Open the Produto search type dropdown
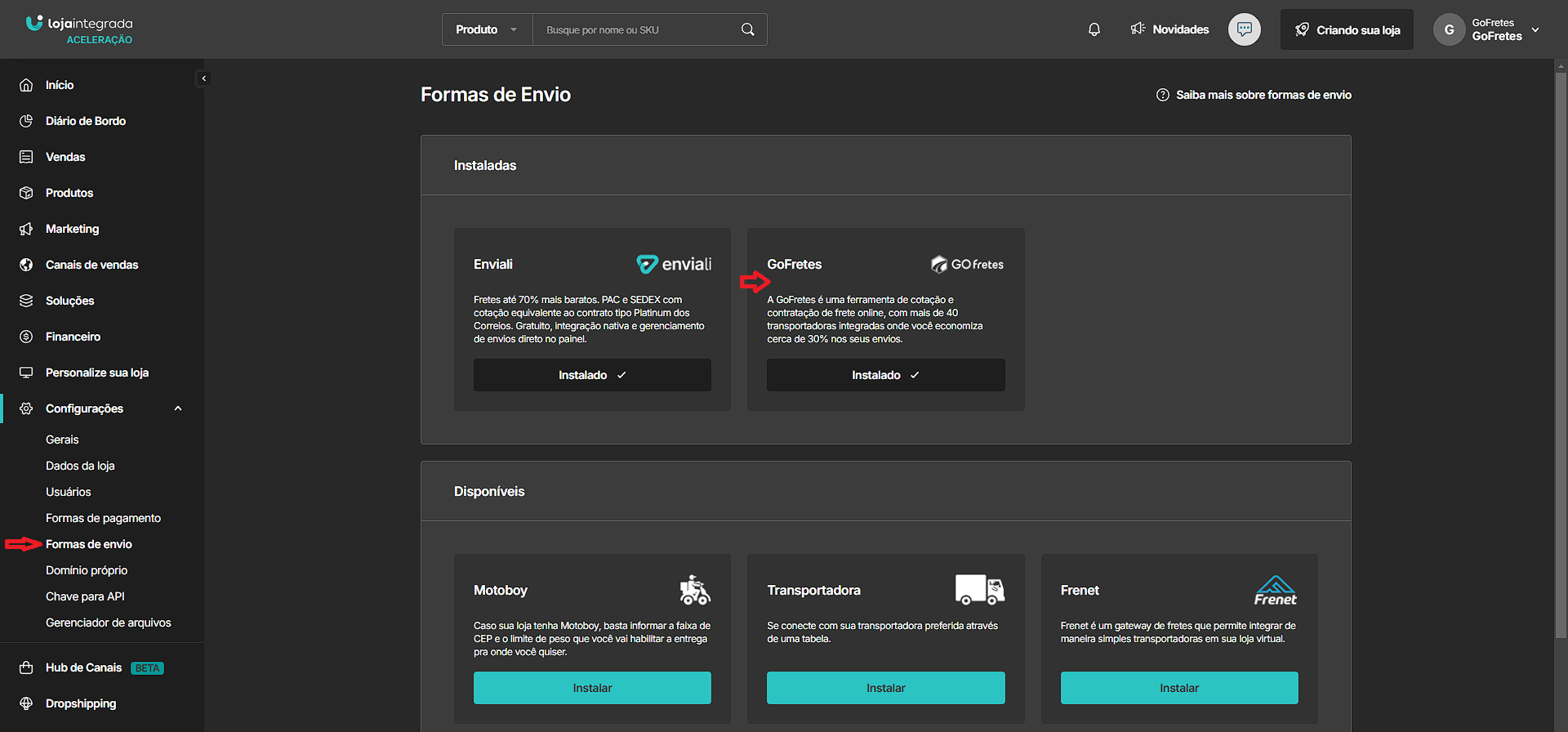 (x=488, y=29)
